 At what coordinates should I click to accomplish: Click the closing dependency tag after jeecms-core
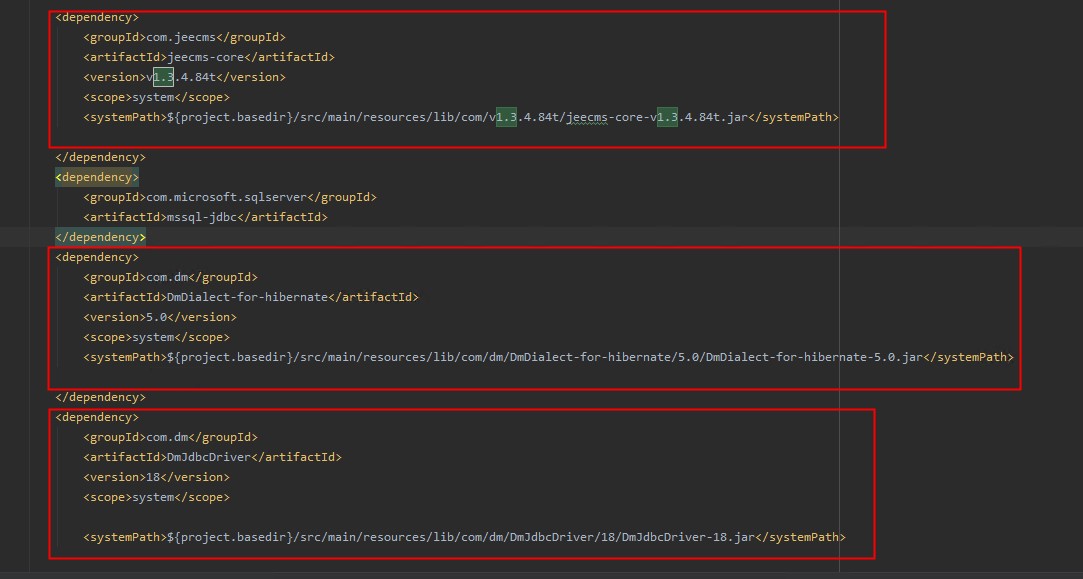click(x=100, y=157)
